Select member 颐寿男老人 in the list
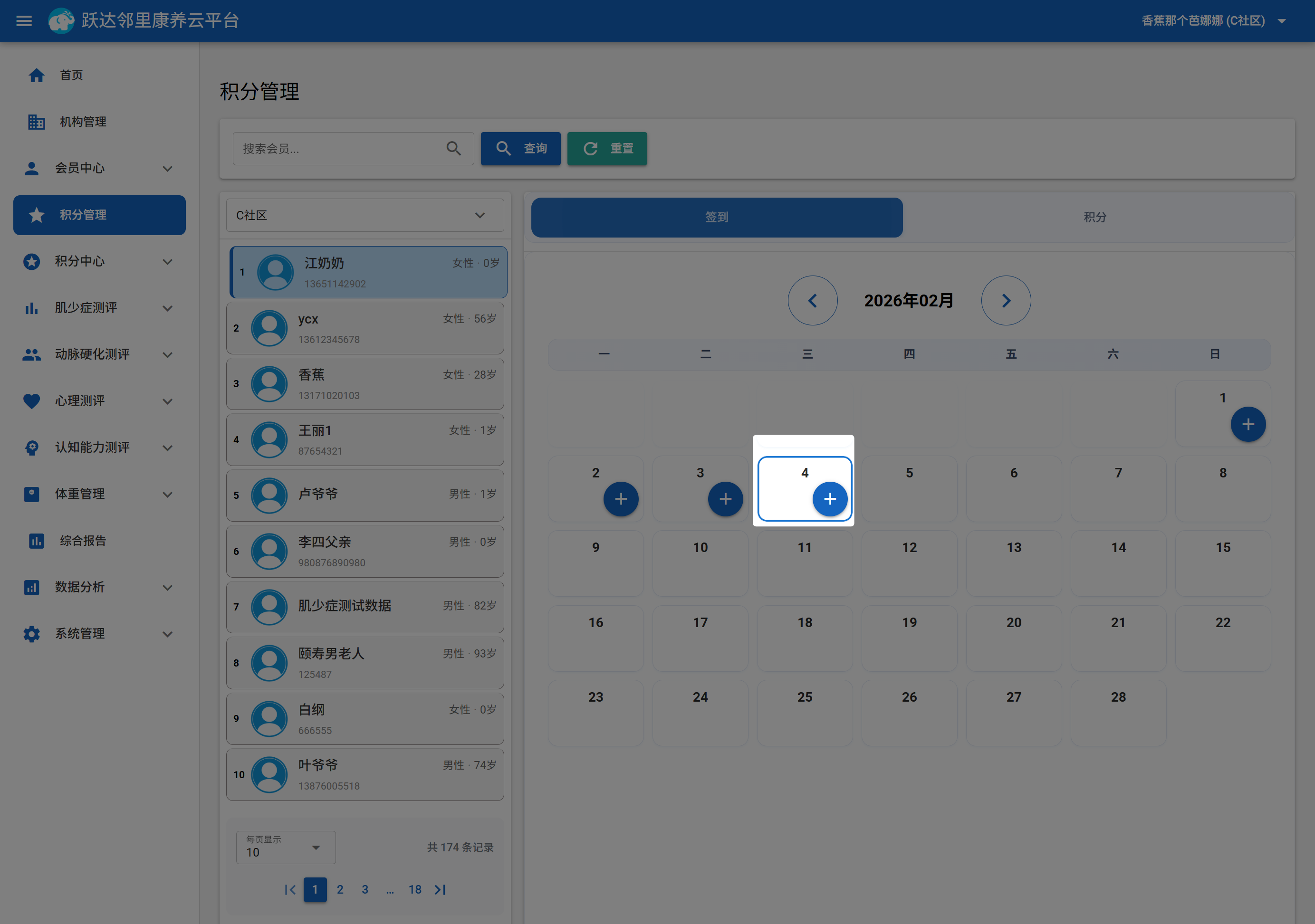1315x924 pixels. tap(365, 663)
